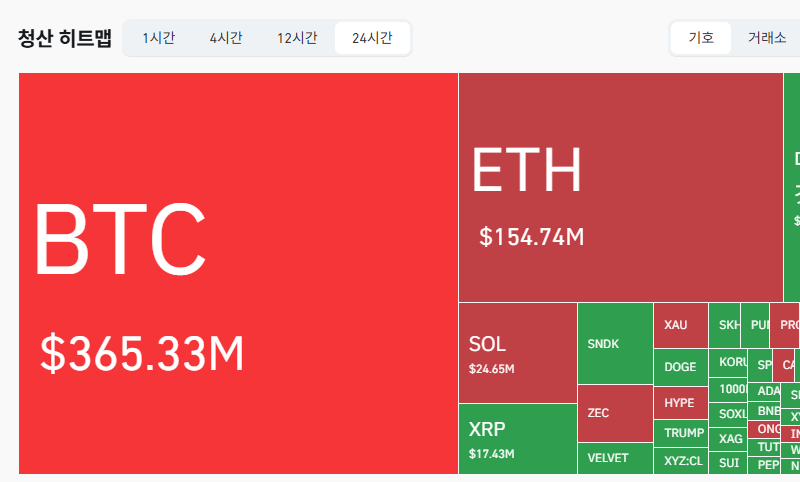Screen dimensions: 800x482
Task: Click the SOL $24.65M tile
Action: click(518, 353)
